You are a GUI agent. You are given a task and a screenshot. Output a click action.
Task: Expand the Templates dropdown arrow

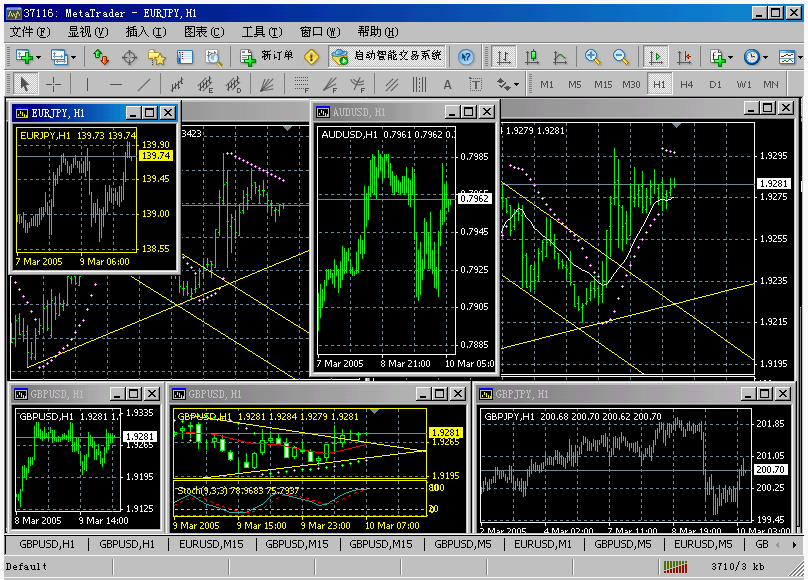(x=800, y=57)
